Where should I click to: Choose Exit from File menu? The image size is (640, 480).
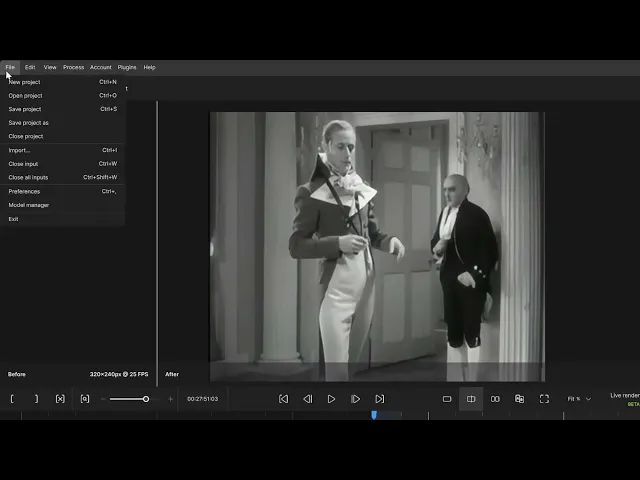[62, 219]
